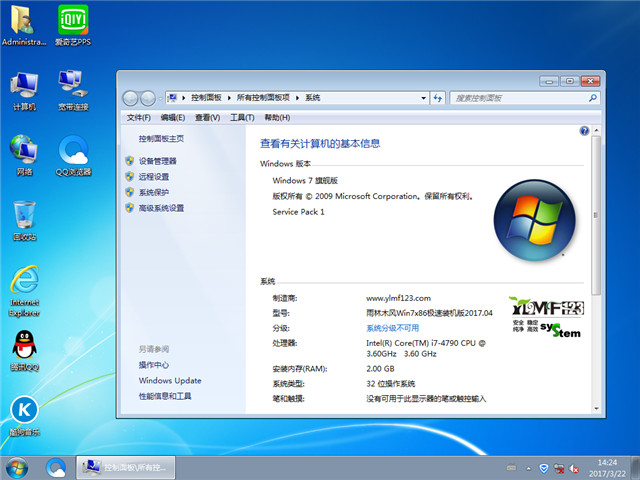Select the text 'Windows 7 旗舰版'
Image resolution: width=640 pixels, height=480 pixels.
point(305,180)
